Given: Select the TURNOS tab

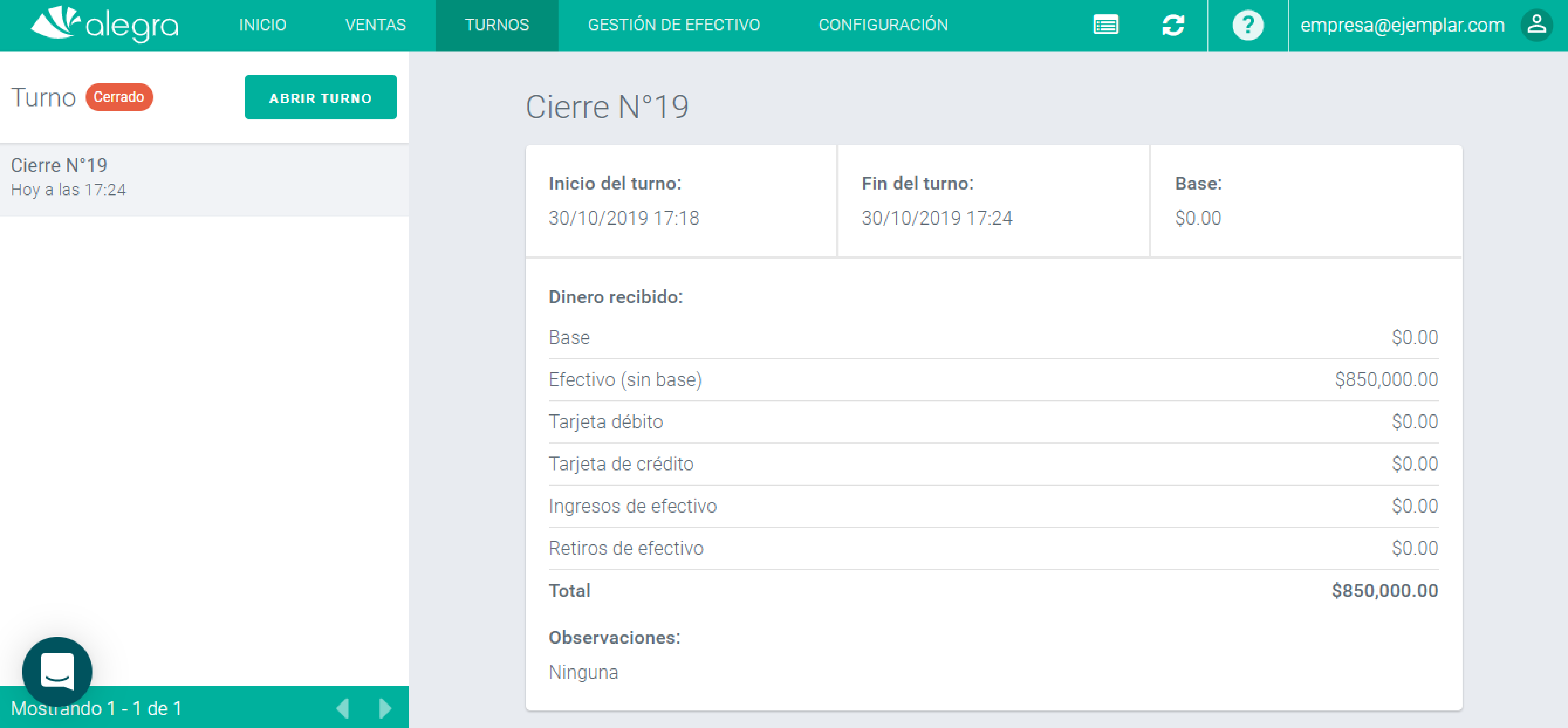Looking at the screenshot, I should point(497,25).
